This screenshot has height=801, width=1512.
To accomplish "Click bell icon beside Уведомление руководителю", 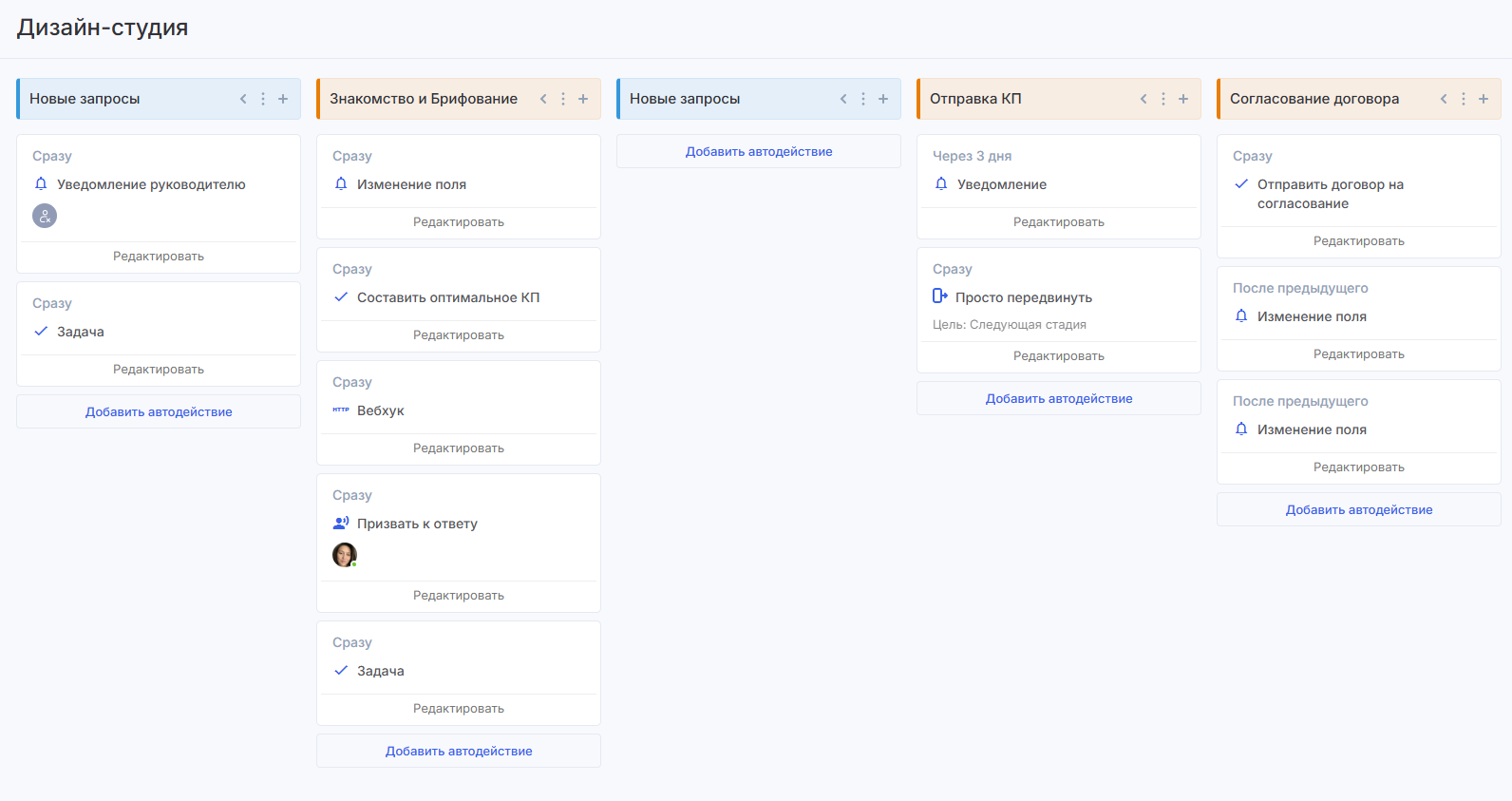I will pos(41,184).
